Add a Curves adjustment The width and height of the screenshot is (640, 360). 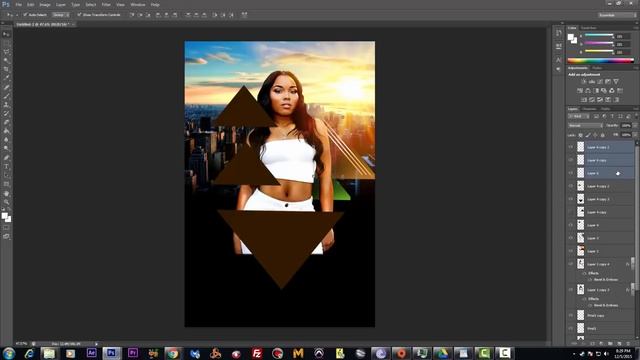click(600, 82)
